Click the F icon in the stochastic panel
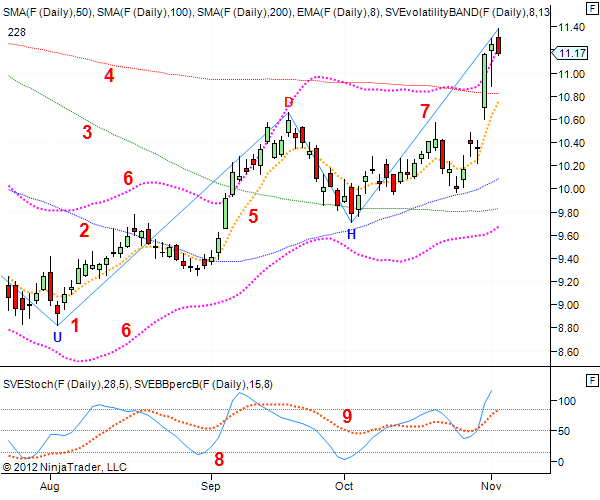This screenshot has width=600, height=500. click(x=592, y=380)
